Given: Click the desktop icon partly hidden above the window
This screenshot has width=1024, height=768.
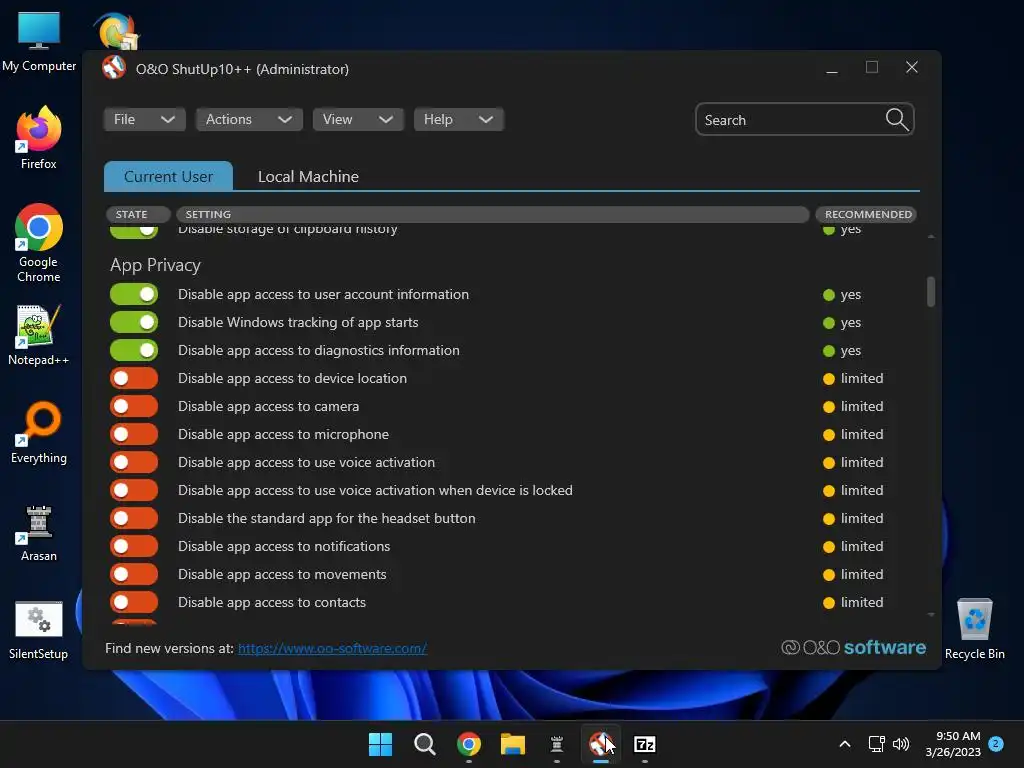Looking at the screenshot, I should point(117,31).
